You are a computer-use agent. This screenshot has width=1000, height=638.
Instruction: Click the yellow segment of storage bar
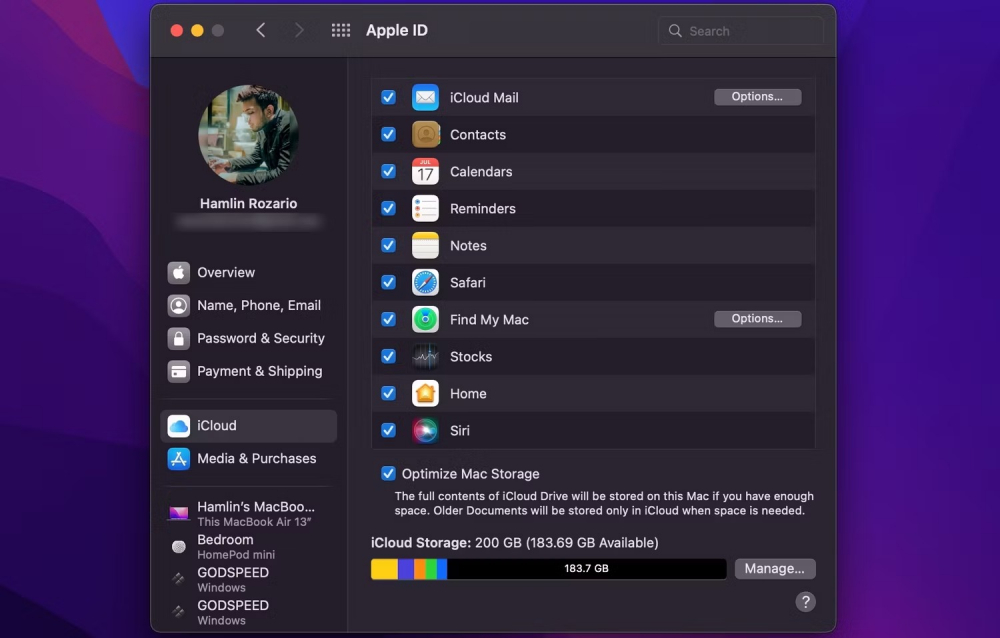tap(384, 569)
